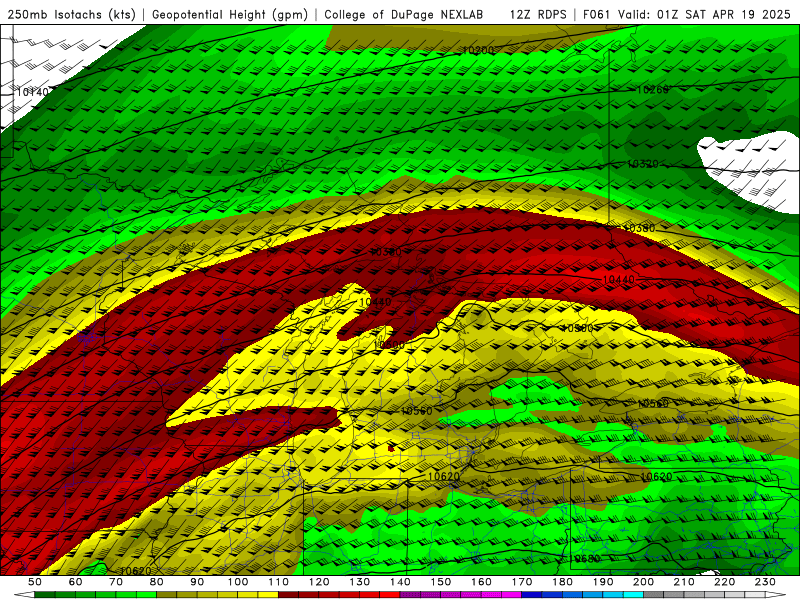Viewport: 800px width, 600px height.
Task: Click the 60 value on the color scale
Action: tap(76, 582)
